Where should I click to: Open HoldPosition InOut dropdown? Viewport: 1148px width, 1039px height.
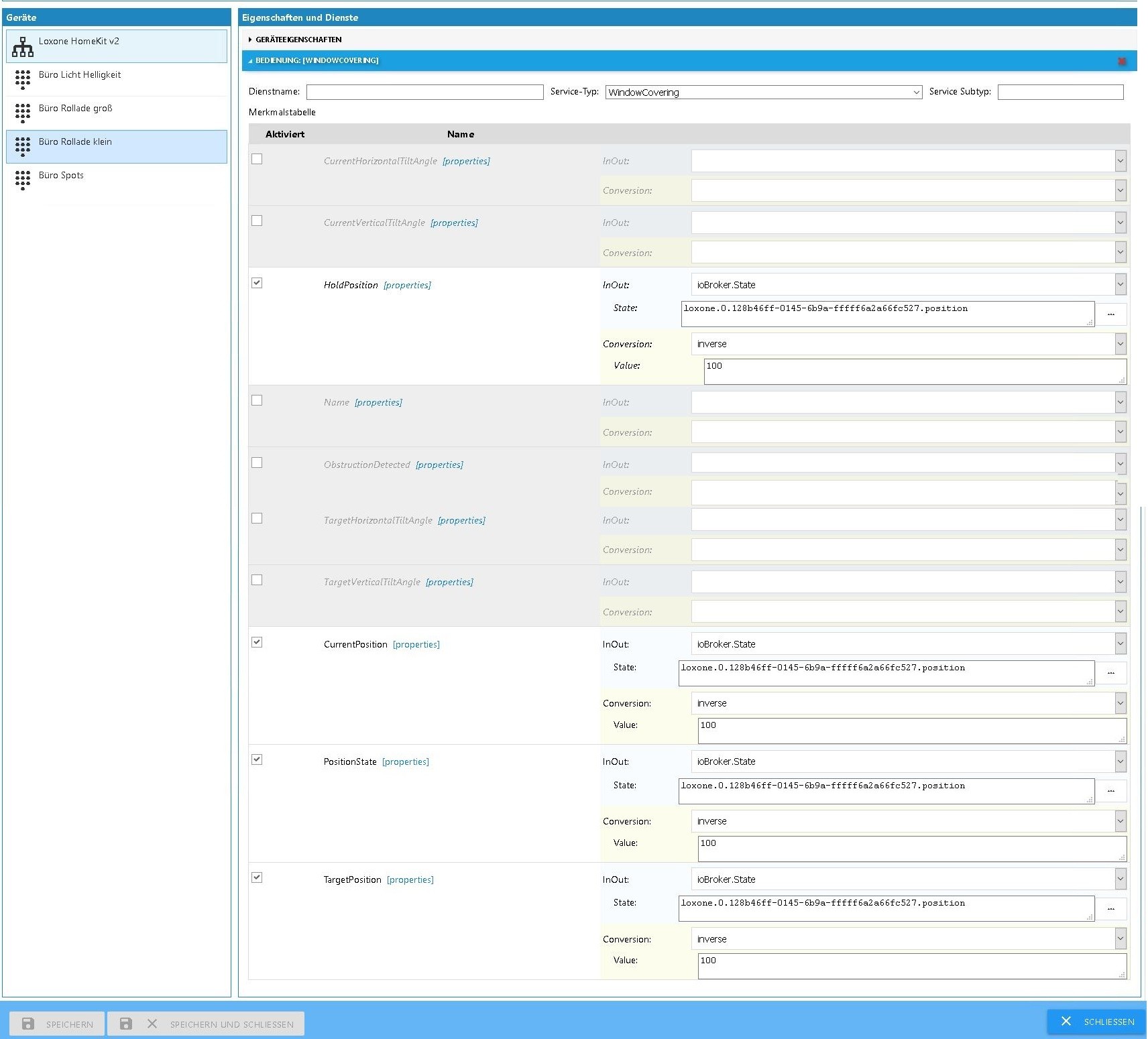click(909, 284)
